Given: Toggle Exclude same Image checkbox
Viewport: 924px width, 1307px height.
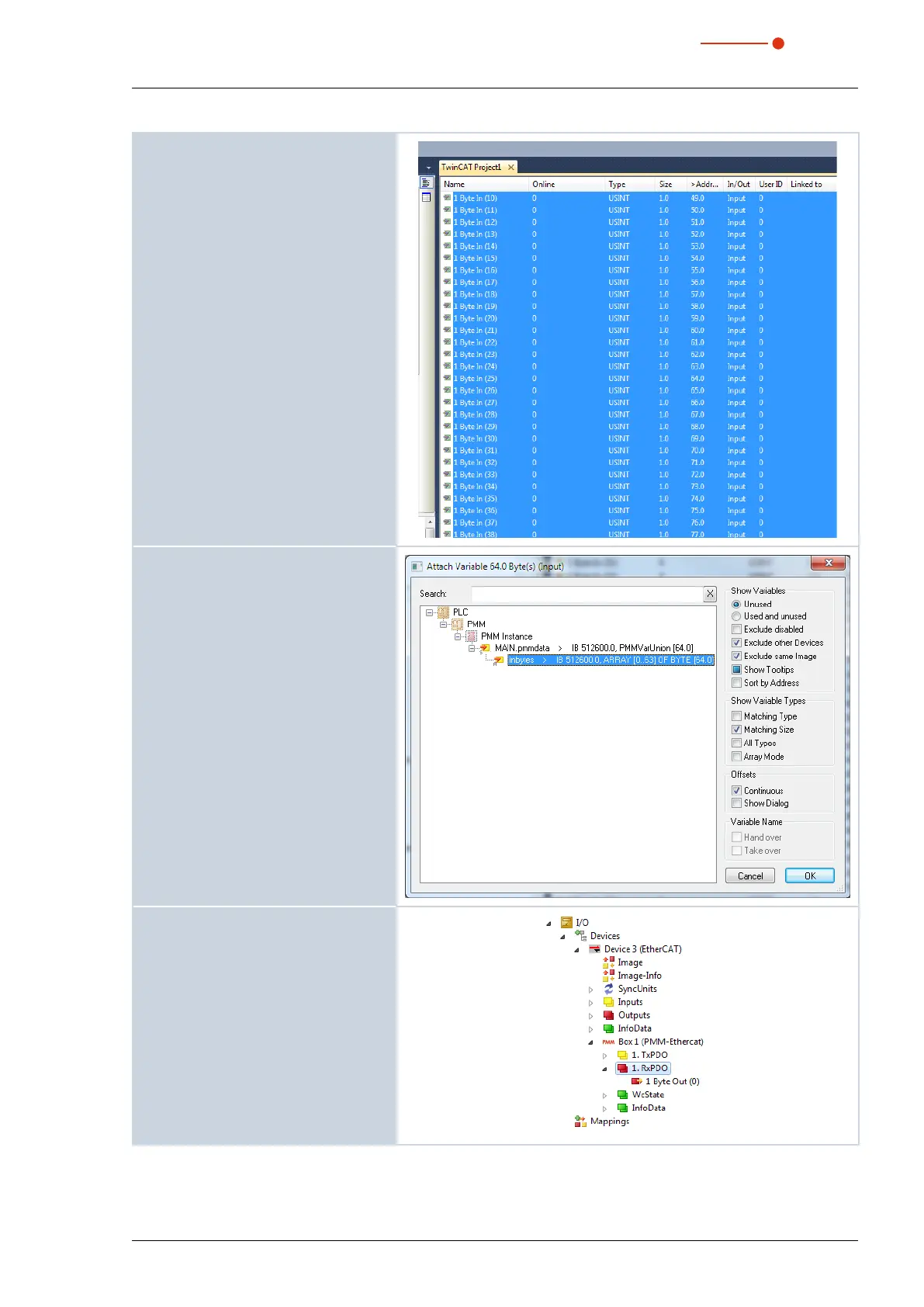Looking at the screenshot, I should pyautogui.click(x=736, y=656).
